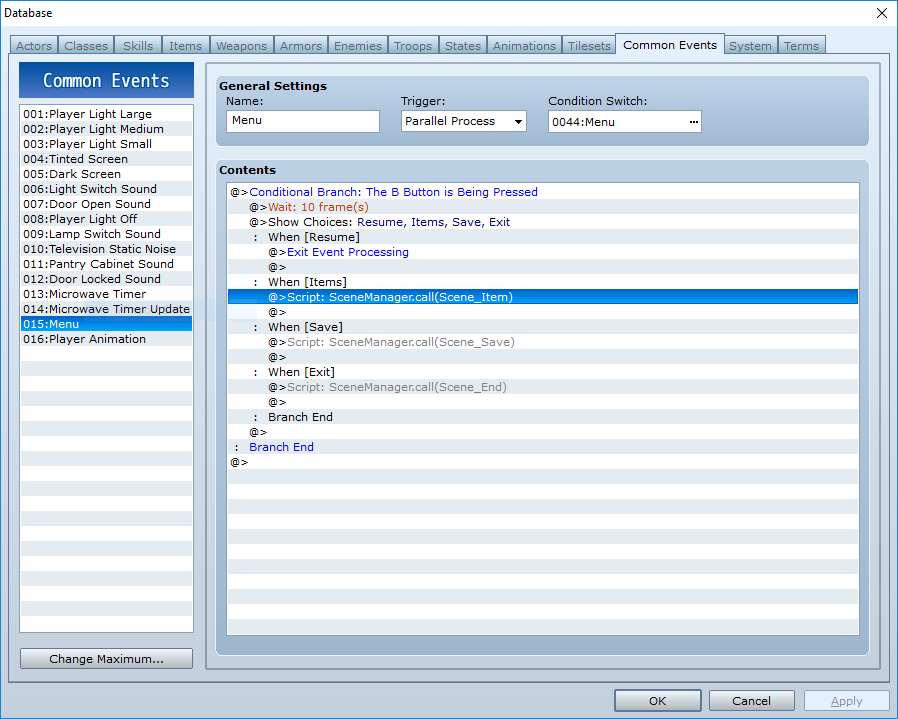This screenshot has width=898, height=719.
Task: Select the When [Exit] line
Action: tap(543, 372)
